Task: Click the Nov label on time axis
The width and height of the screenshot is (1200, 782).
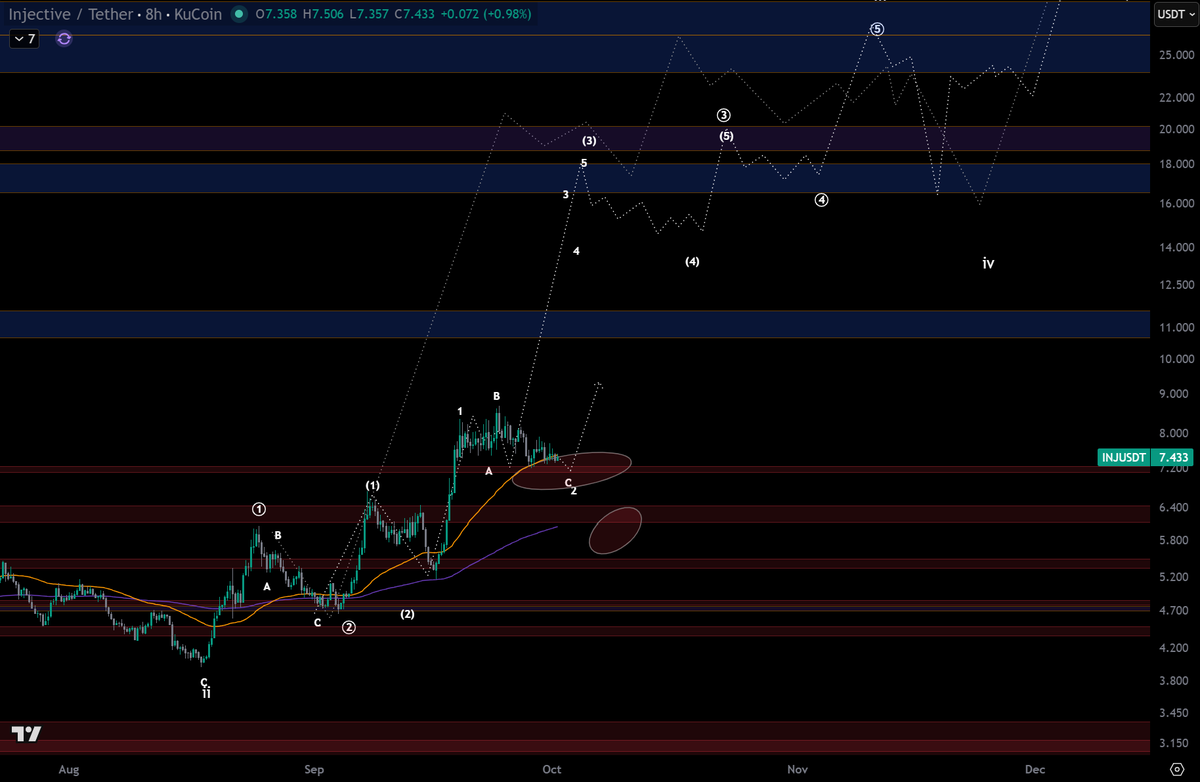Action: click(x=797, y=769)
